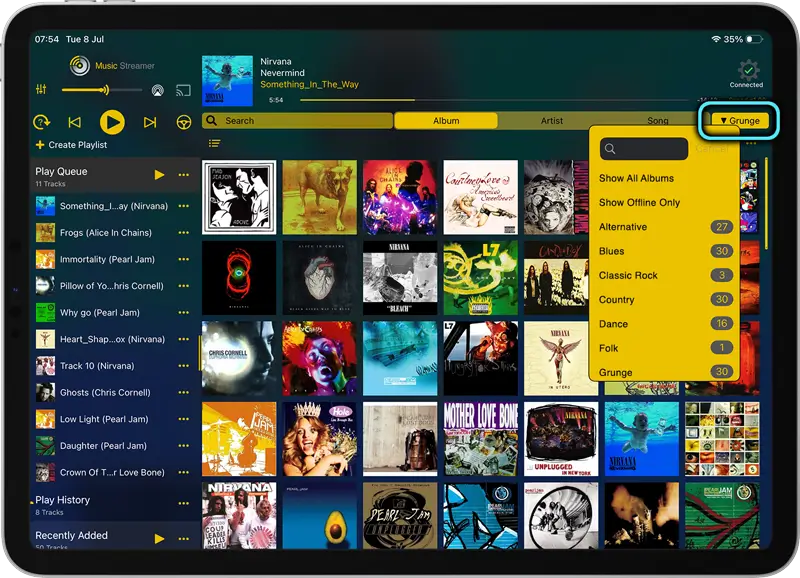Open the Connected status settings gear
Viewport: 800px width, 578px height.
coord(747,70)
